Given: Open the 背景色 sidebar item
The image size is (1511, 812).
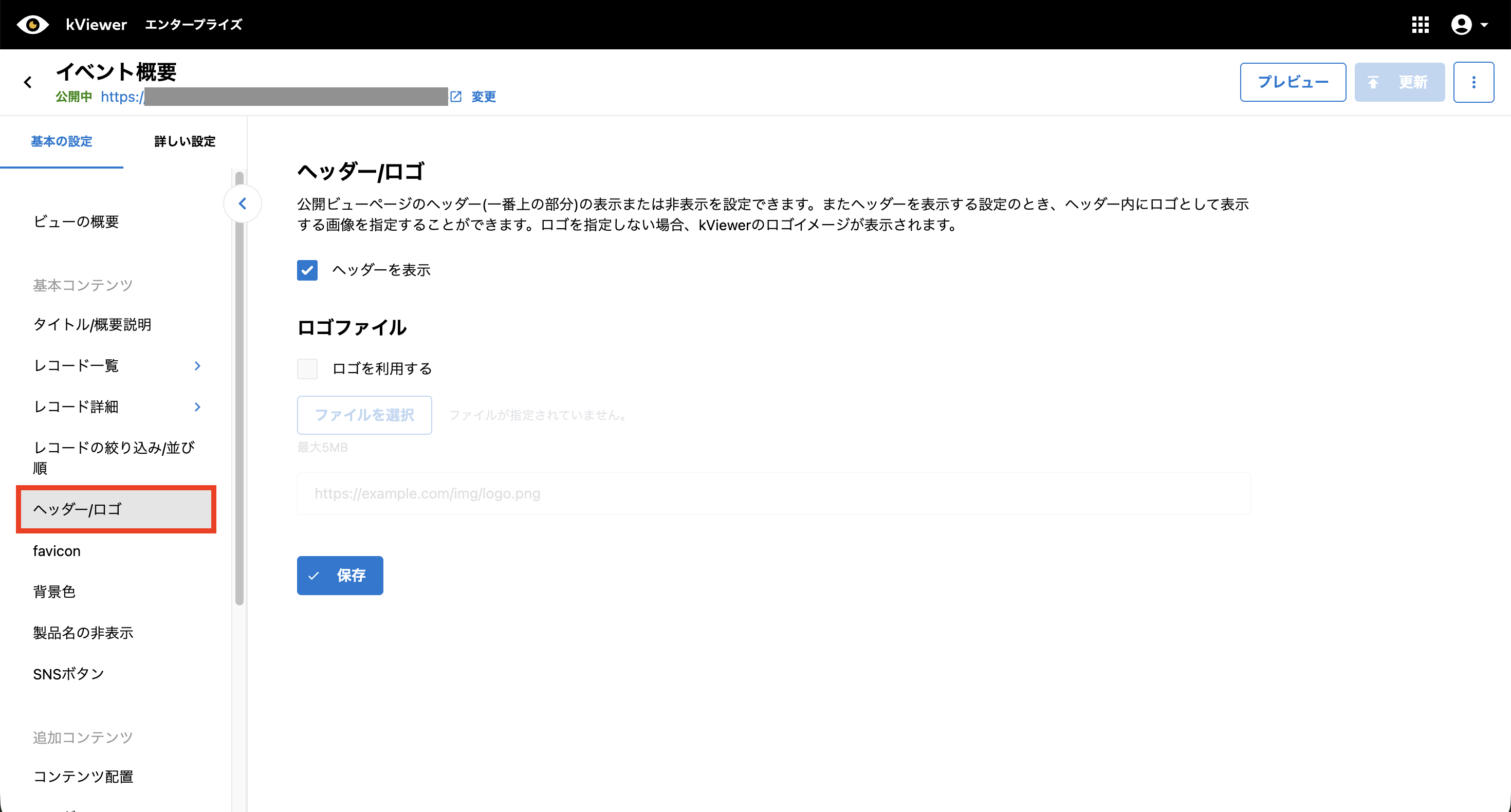Looking at the screenshot, I should pos(54,592).
